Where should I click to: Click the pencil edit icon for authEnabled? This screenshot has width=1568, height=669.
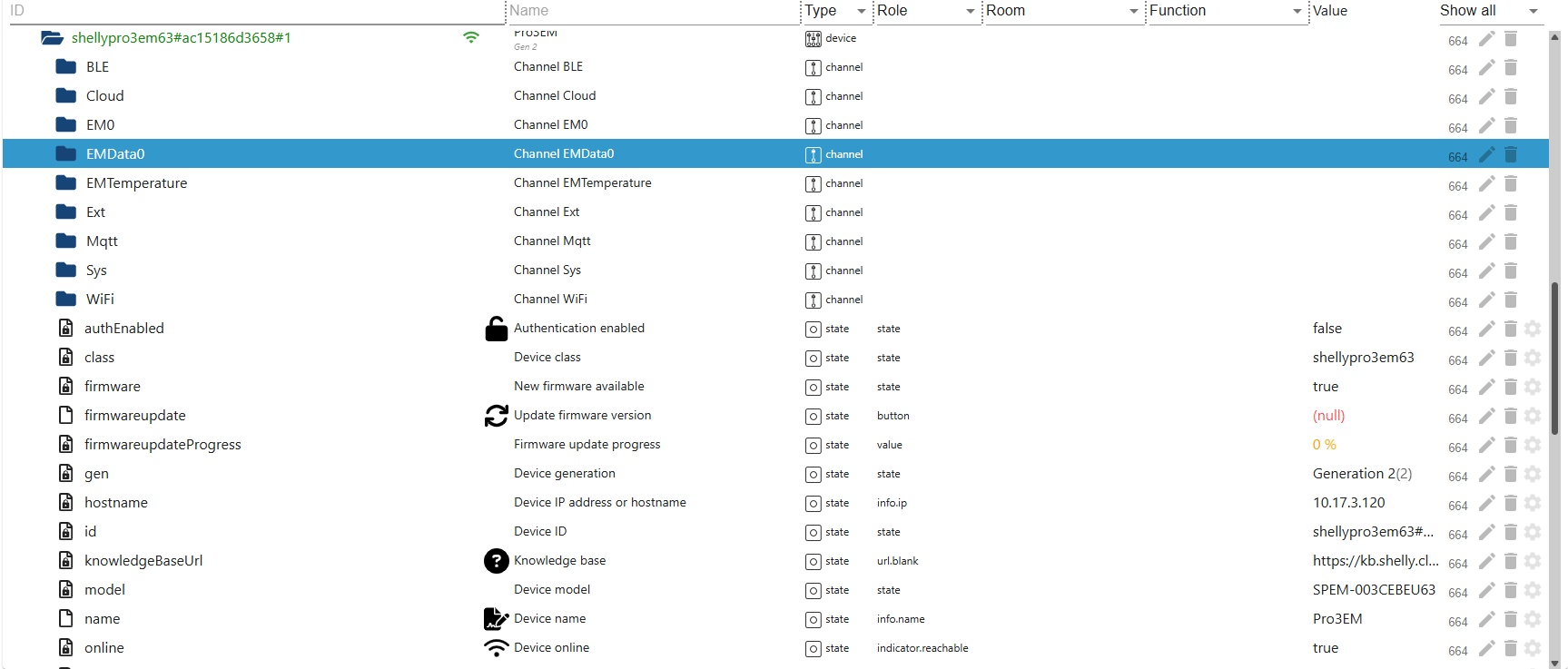tap(1486, 329)
